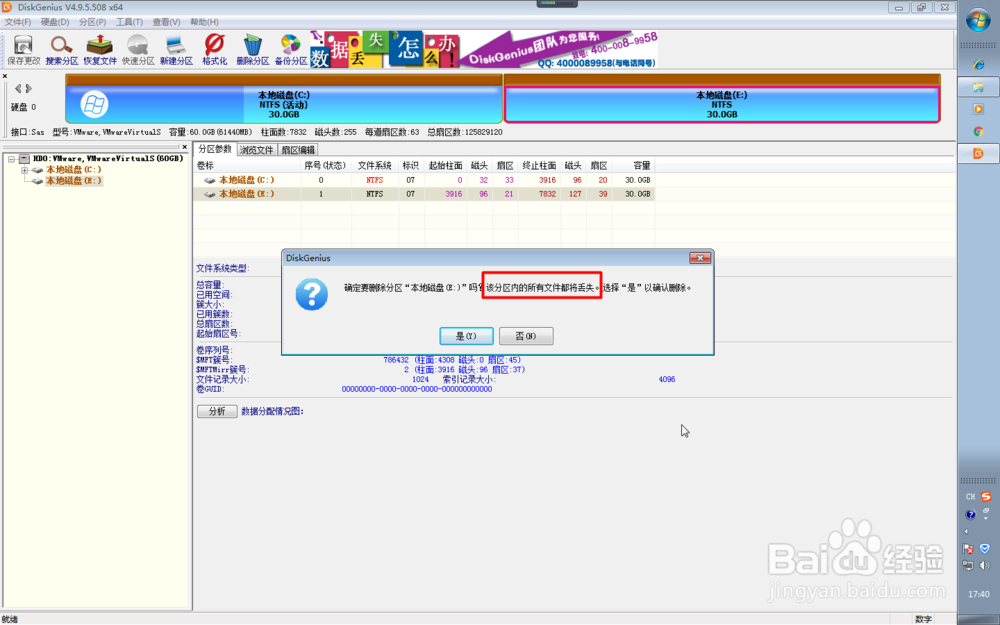Close the disk map pane with X
The image size is (1000, 625).
tap(4, 76)
